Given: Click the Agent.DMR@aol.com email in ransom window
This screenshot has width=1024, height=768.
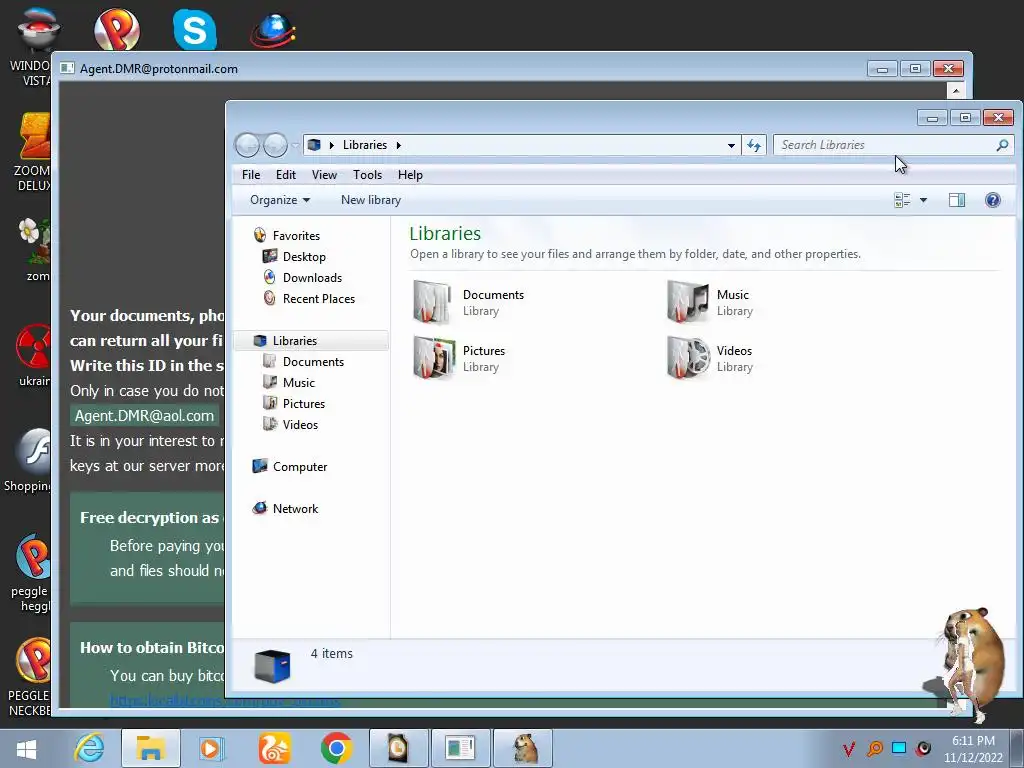Looking at the screenshot, I should [144, 416].
